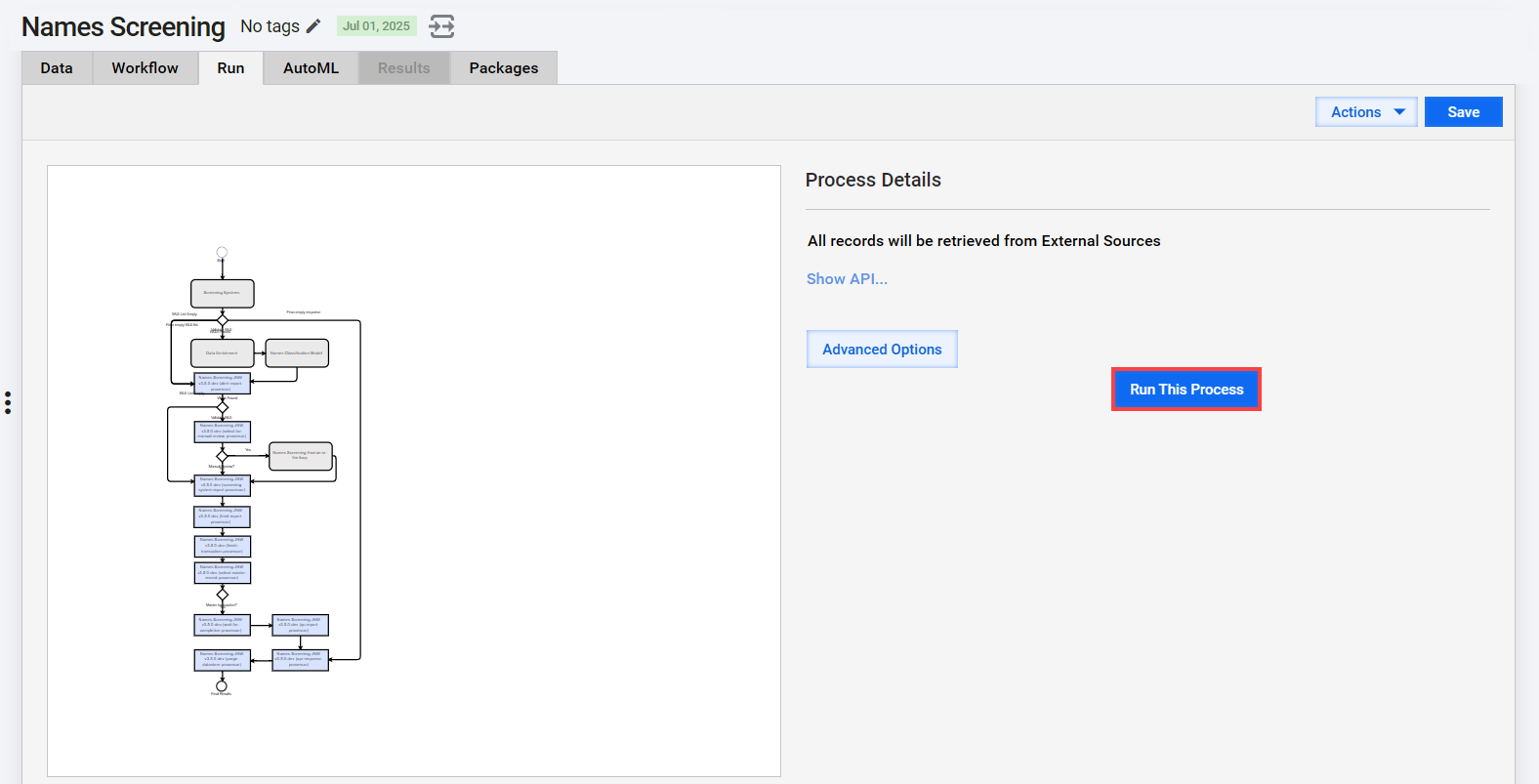Image resolution: width=1539 pixels, height=784 pixels.
Task: Click the Final Results end circle
Action: click(222, 685)
